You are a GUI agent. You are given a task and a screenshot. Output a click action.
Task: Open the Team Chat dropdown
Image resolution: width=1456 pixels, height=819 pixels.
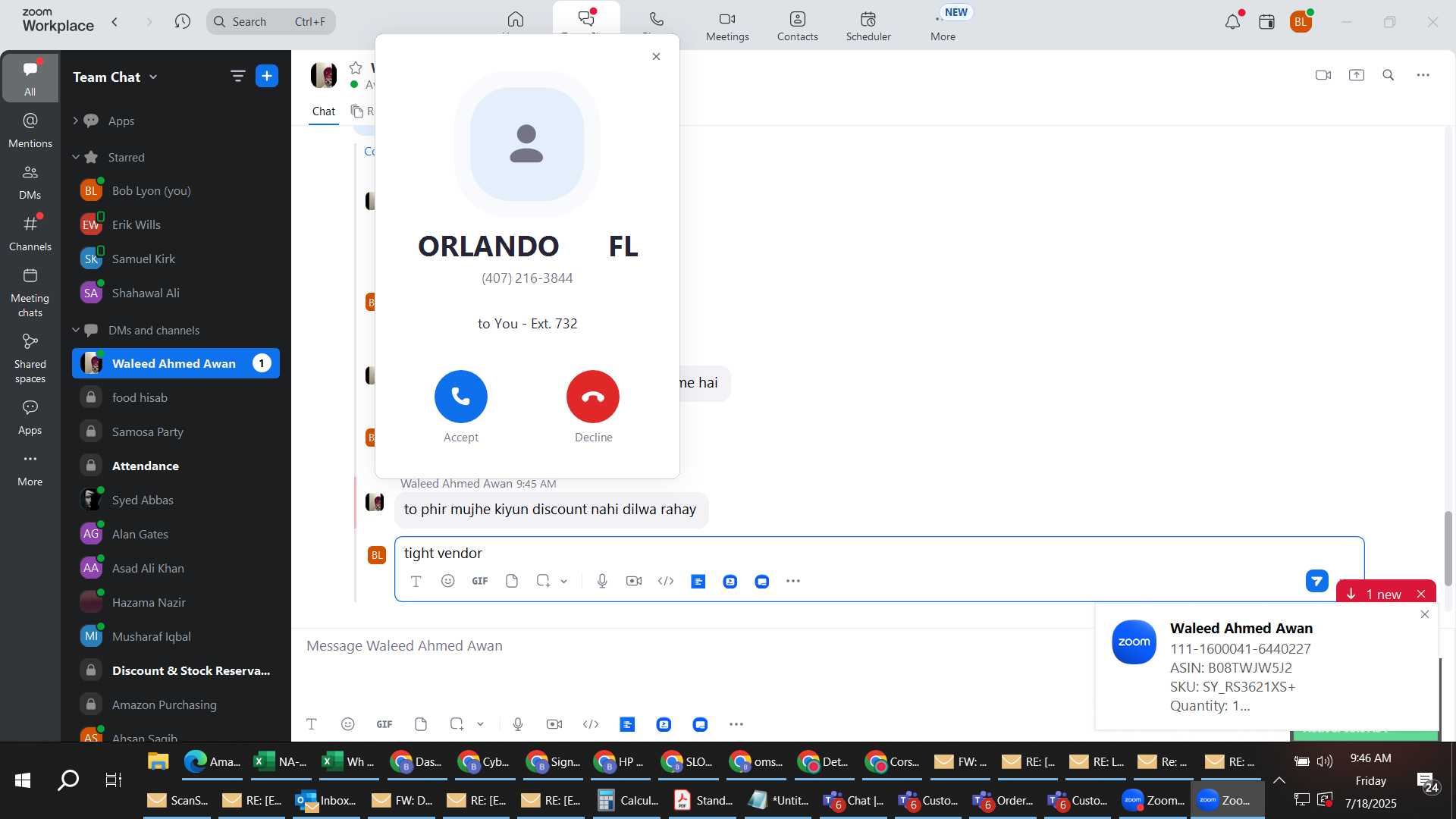coord(115,77)
